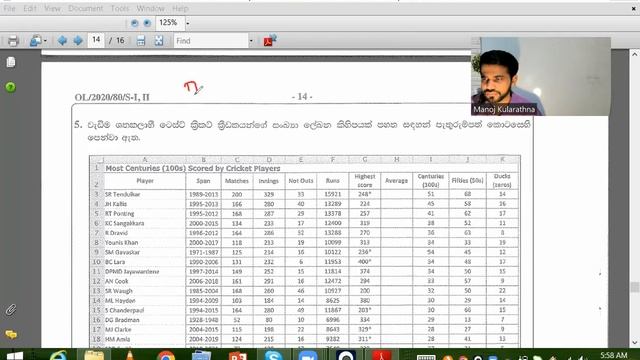Click the 'Not Outs' column header
Image resolution: width=640 pixels, height=360 pixels.
(x=301, y=181)
